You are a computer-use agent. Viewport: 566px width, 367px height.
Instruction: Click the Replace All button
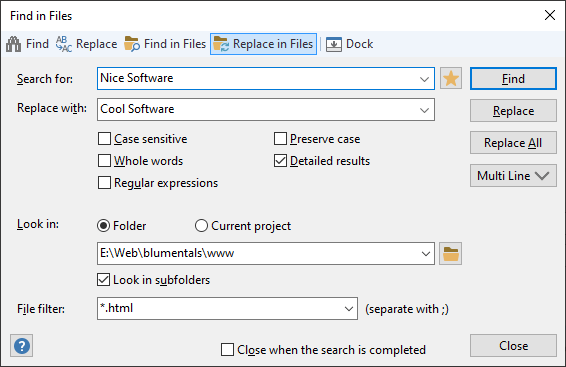click(x=513, y=143)
